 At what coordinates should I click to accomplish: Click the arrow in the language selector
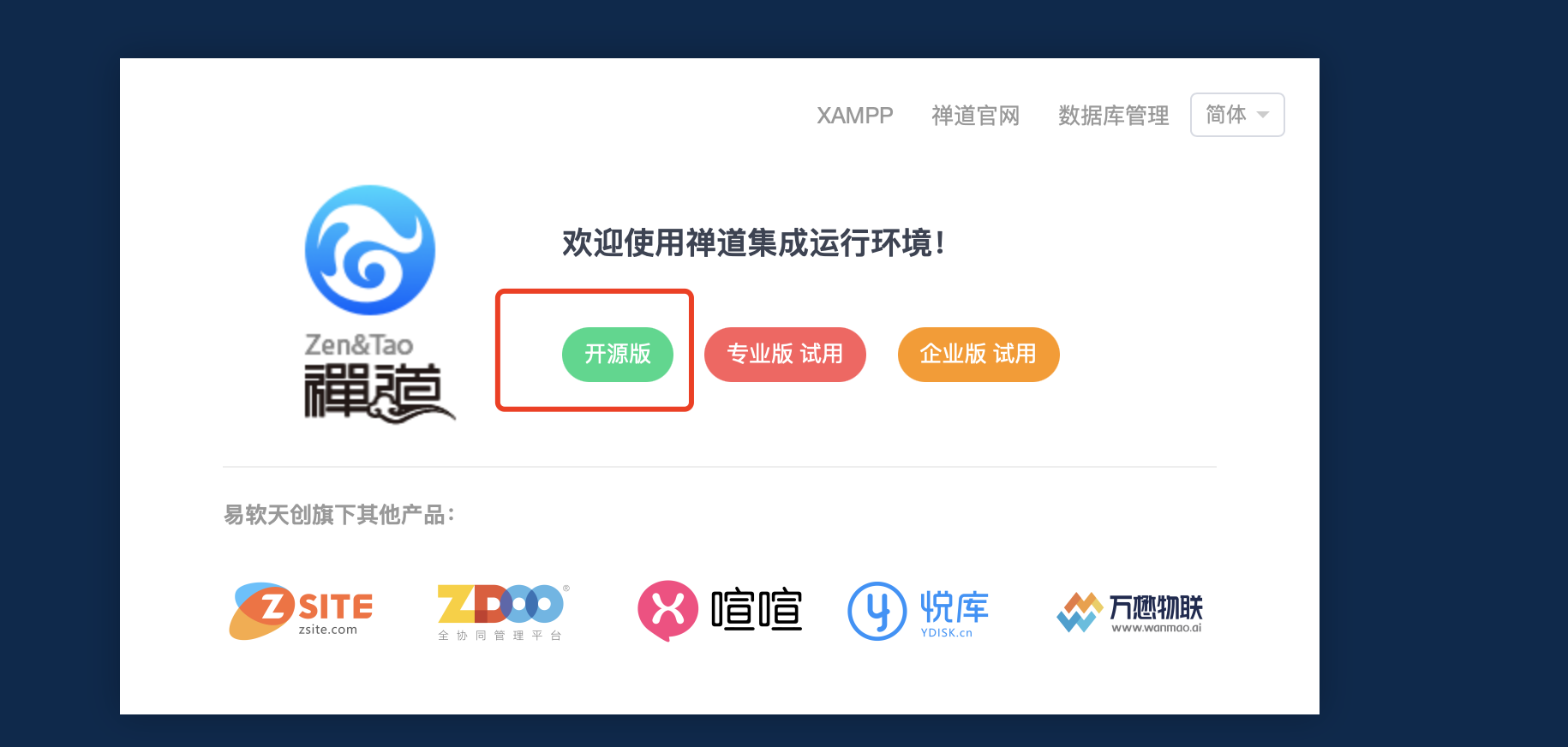tap(1263, 115)
